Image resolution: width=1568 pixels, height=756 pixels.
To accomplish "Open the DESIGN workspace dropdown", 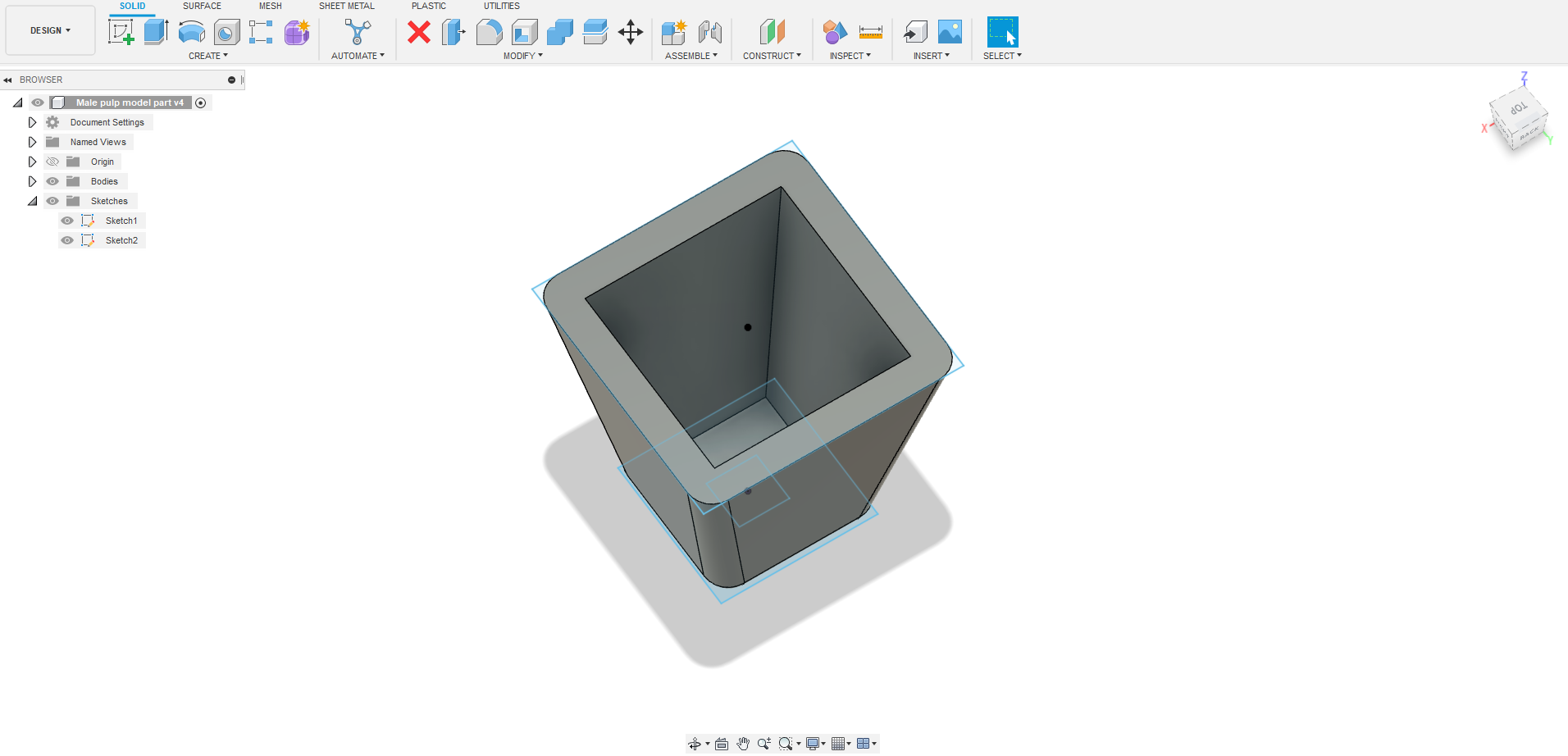I will (50, 30).
